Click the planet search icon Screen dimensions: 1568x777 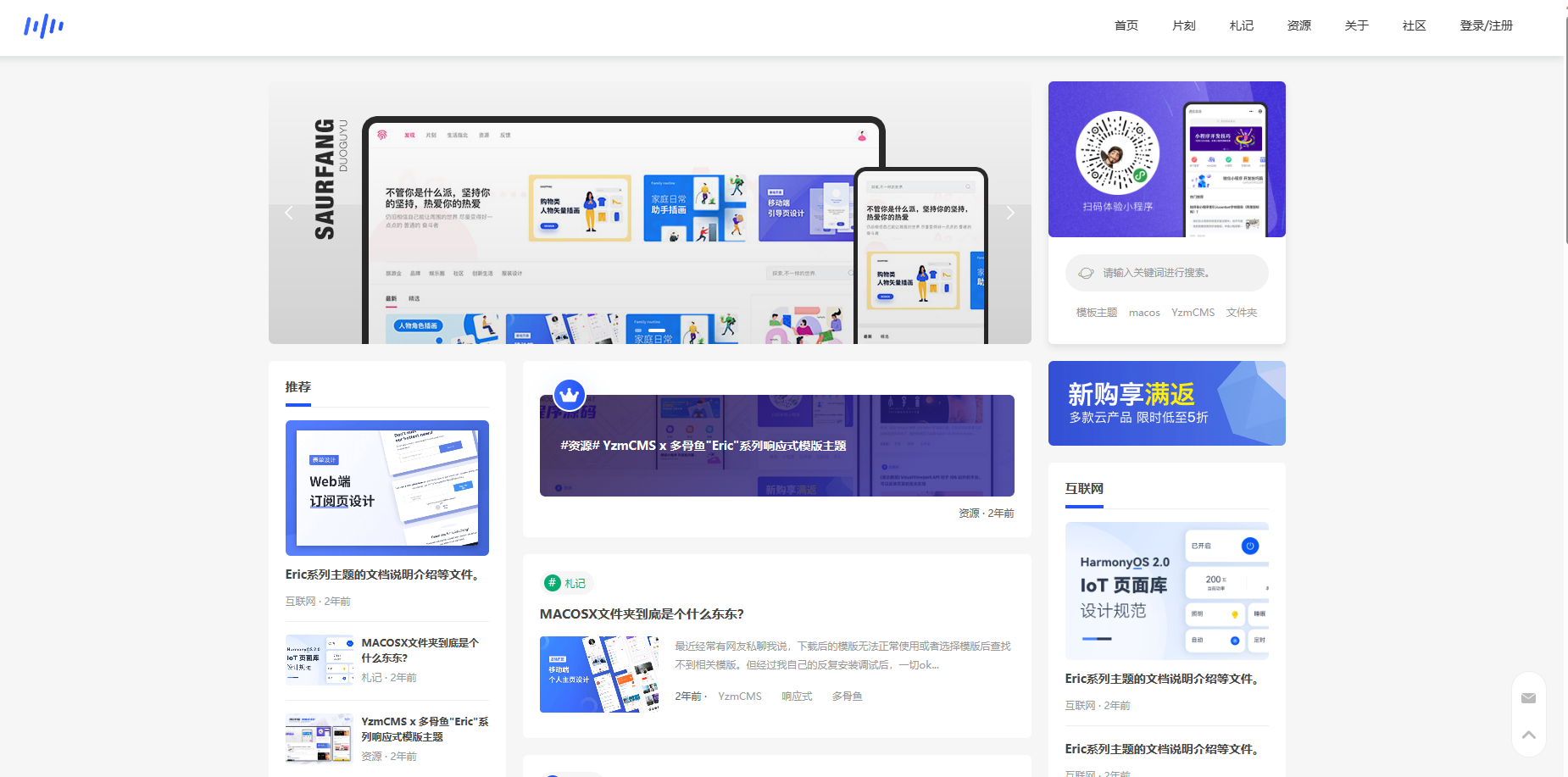[1086, 273]
